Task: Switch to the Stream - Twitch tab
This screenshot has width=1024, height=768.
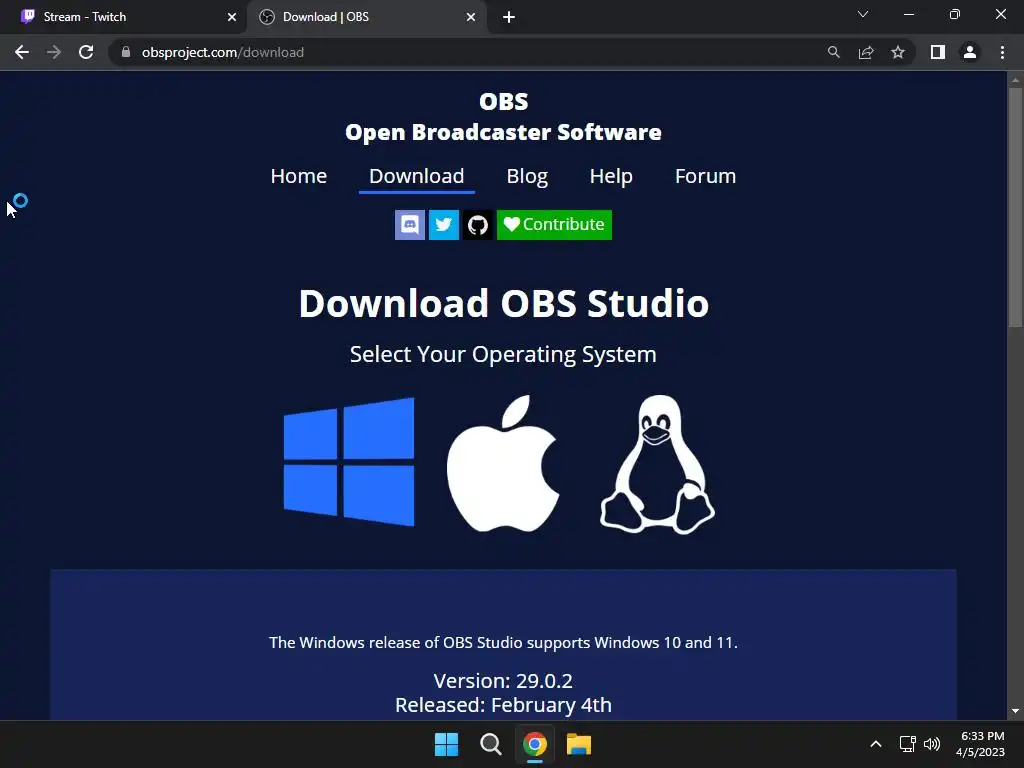Action: (124, 17)
